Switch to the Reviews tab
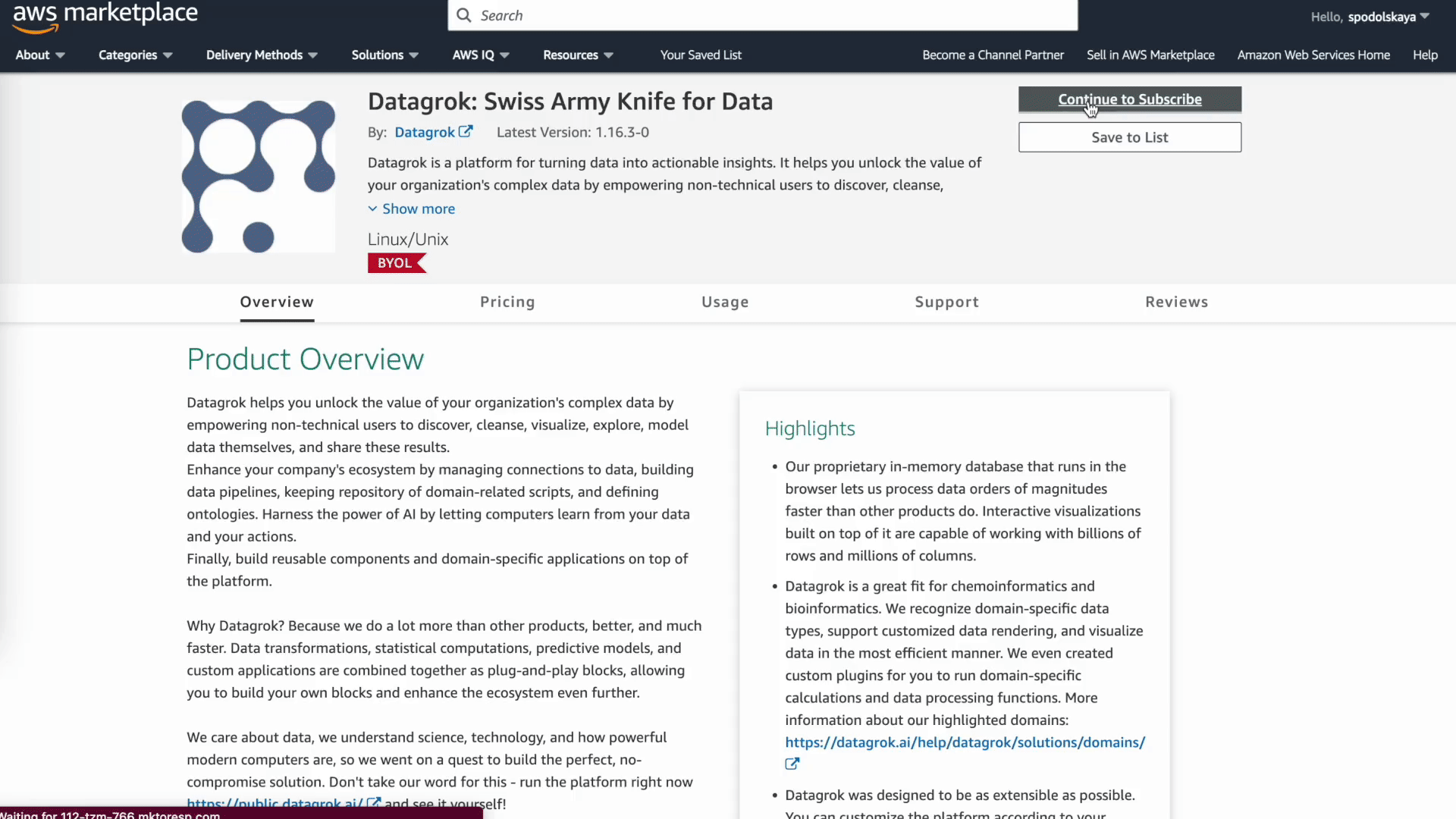This screenshot has height=819, width=1456. tap(1176, 303)
